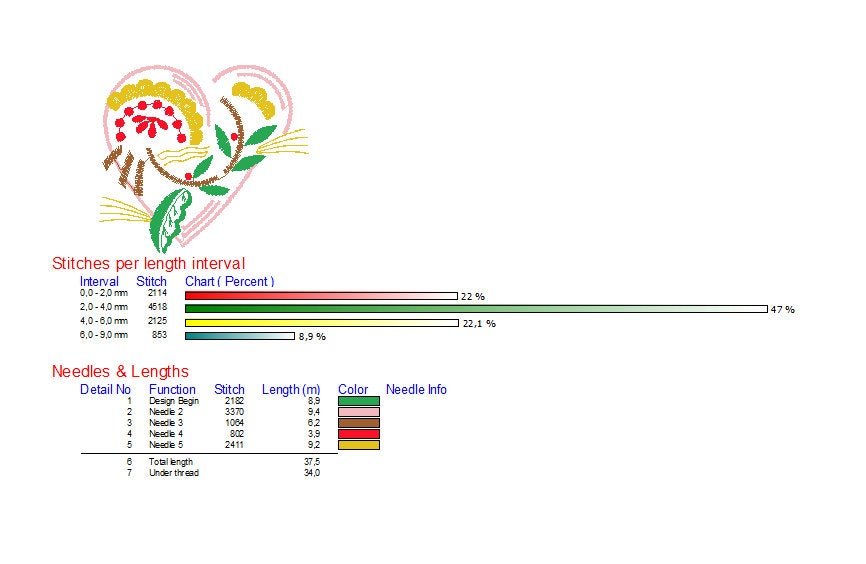Viewport: 866px width, 564px height.
Task: Click the 'Detail No' column header
Action: pos(105,389)
